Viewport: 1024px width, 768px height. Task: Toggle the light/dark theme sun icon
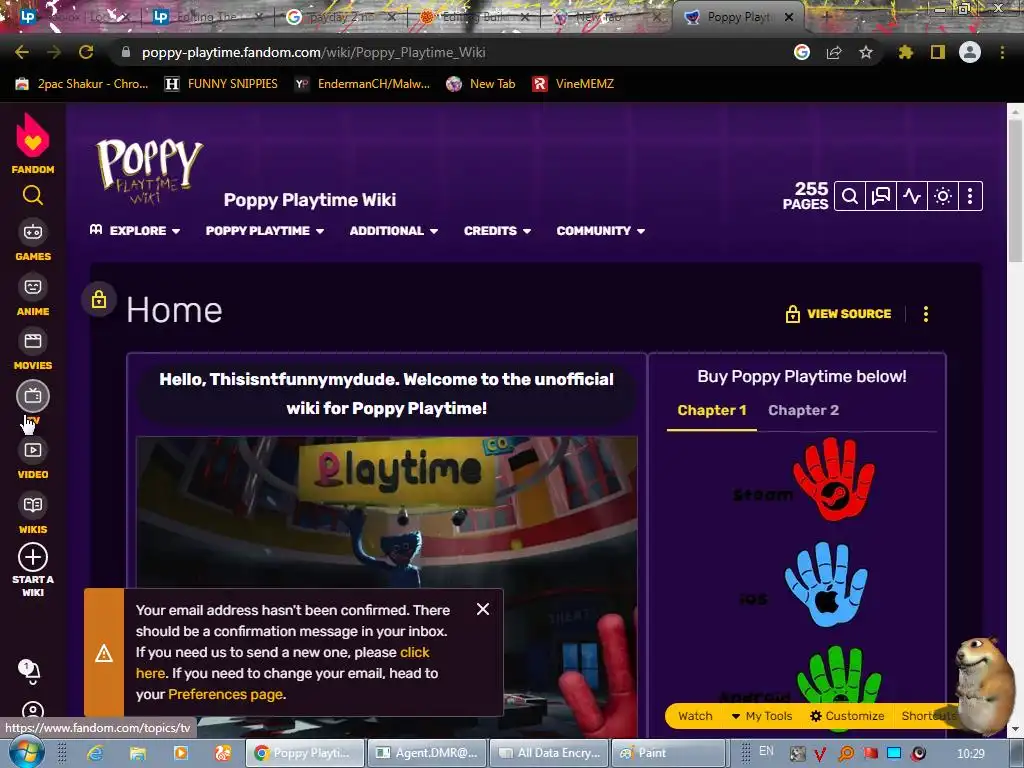(x=942, y=196)
